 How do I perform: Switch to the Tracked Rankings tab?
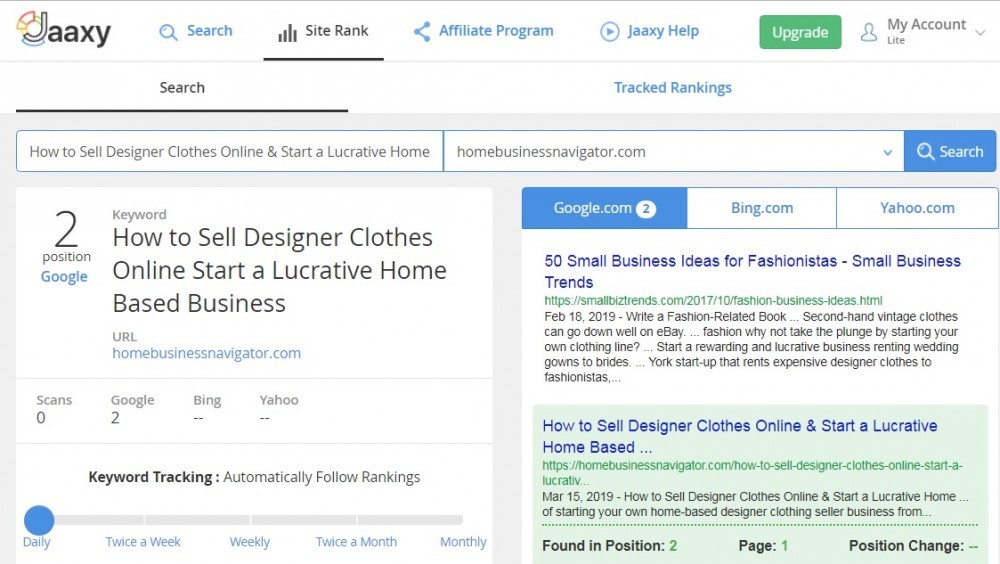[x=673, y=87]
